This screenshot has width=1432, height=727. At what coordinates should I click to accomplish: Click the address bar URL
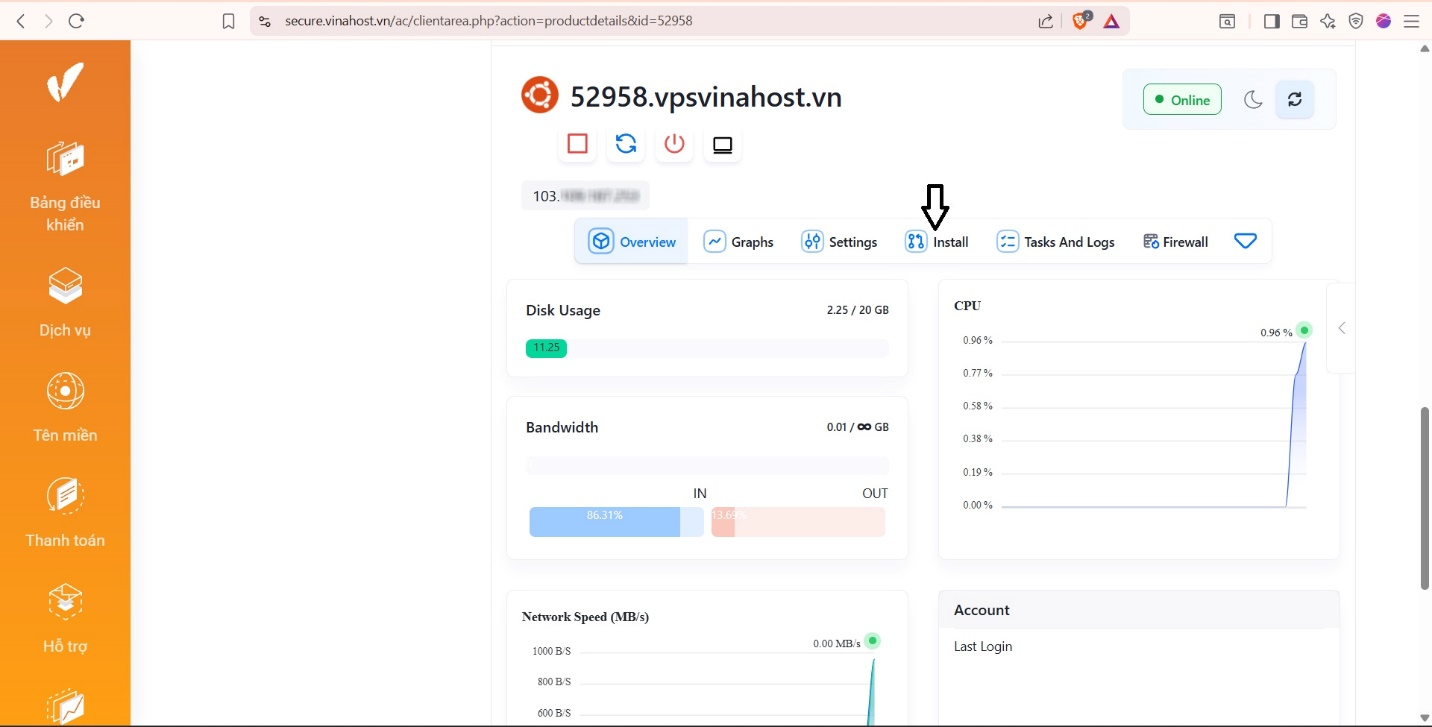[x=489, y=21]
